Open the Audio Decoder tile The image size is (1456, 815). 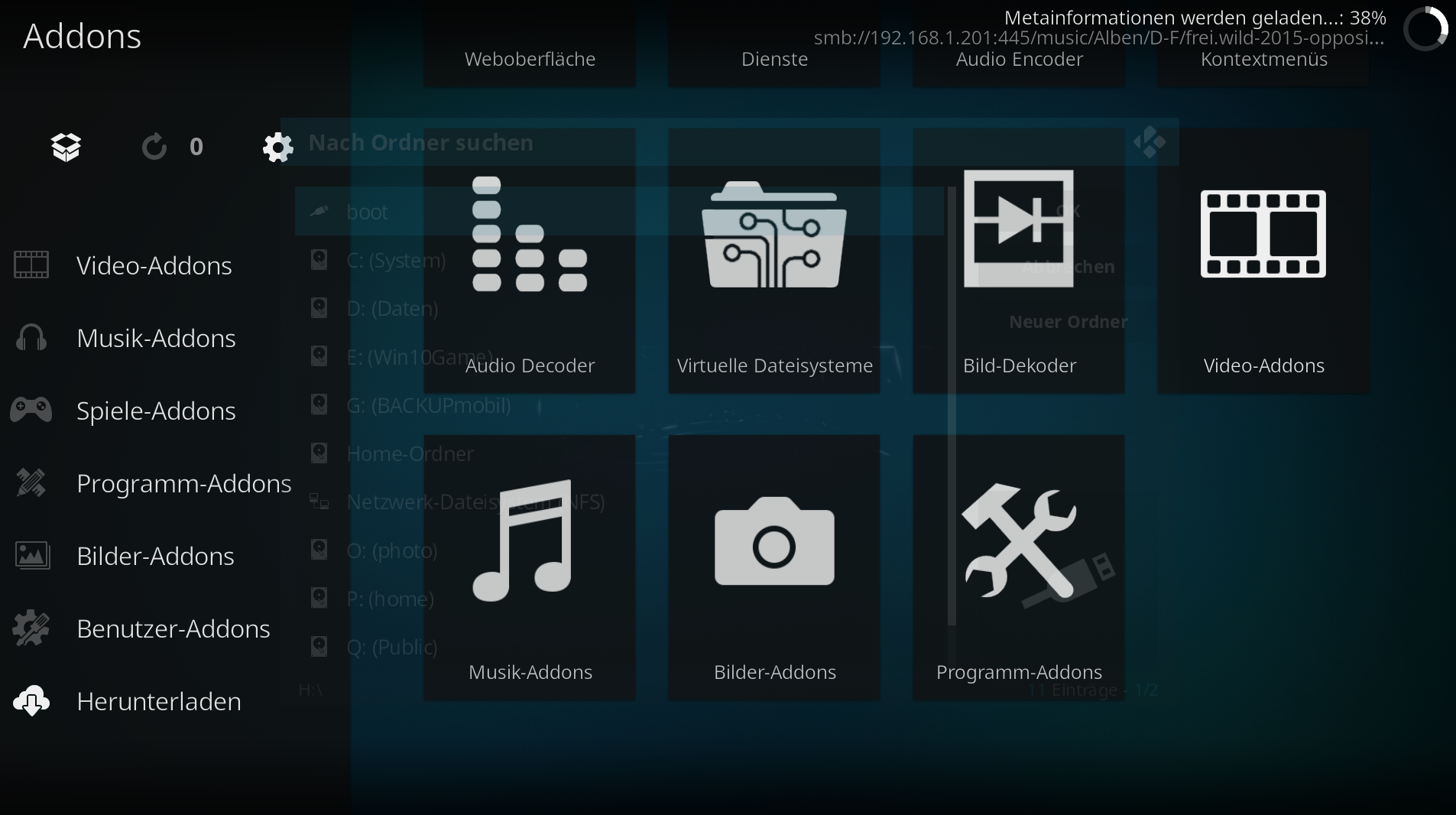tap(530, 261)
